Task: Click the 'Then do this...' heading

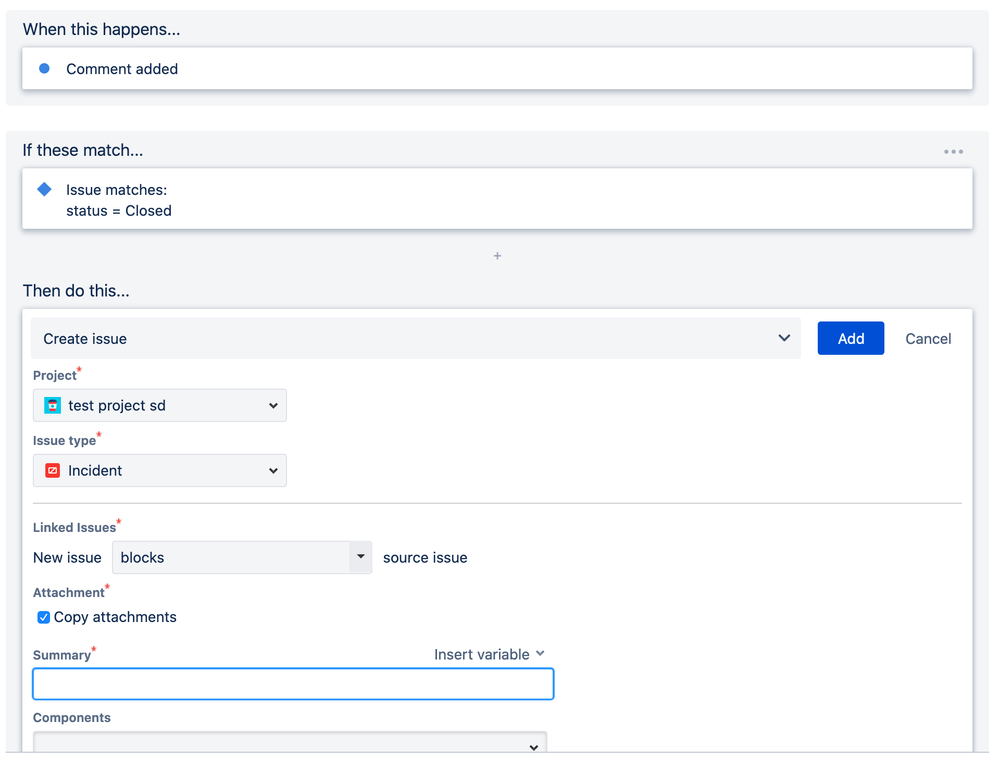Action: coord(76,291)
